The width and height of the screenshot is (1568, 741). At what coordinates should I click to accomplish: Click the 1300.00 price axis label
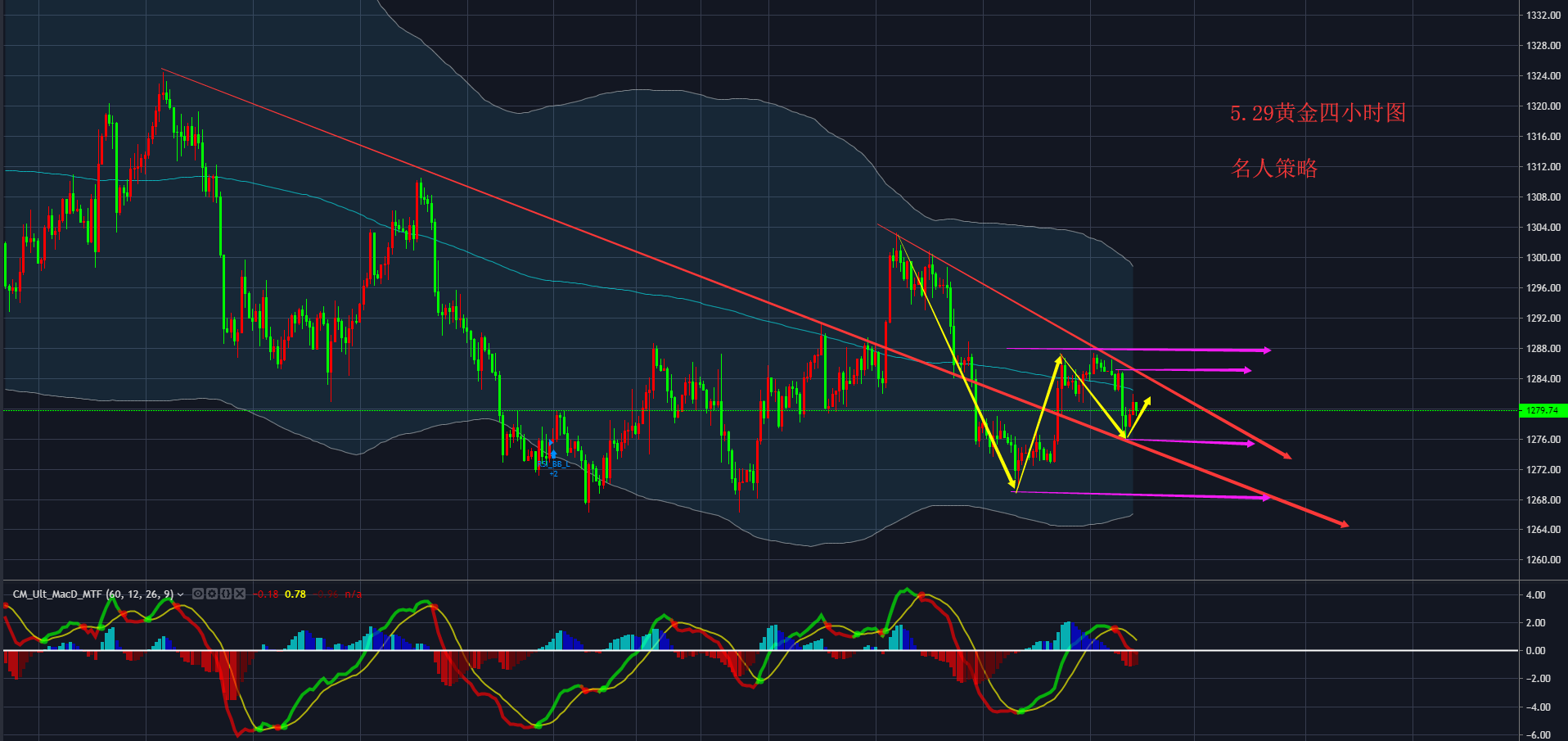(1543, 257)
